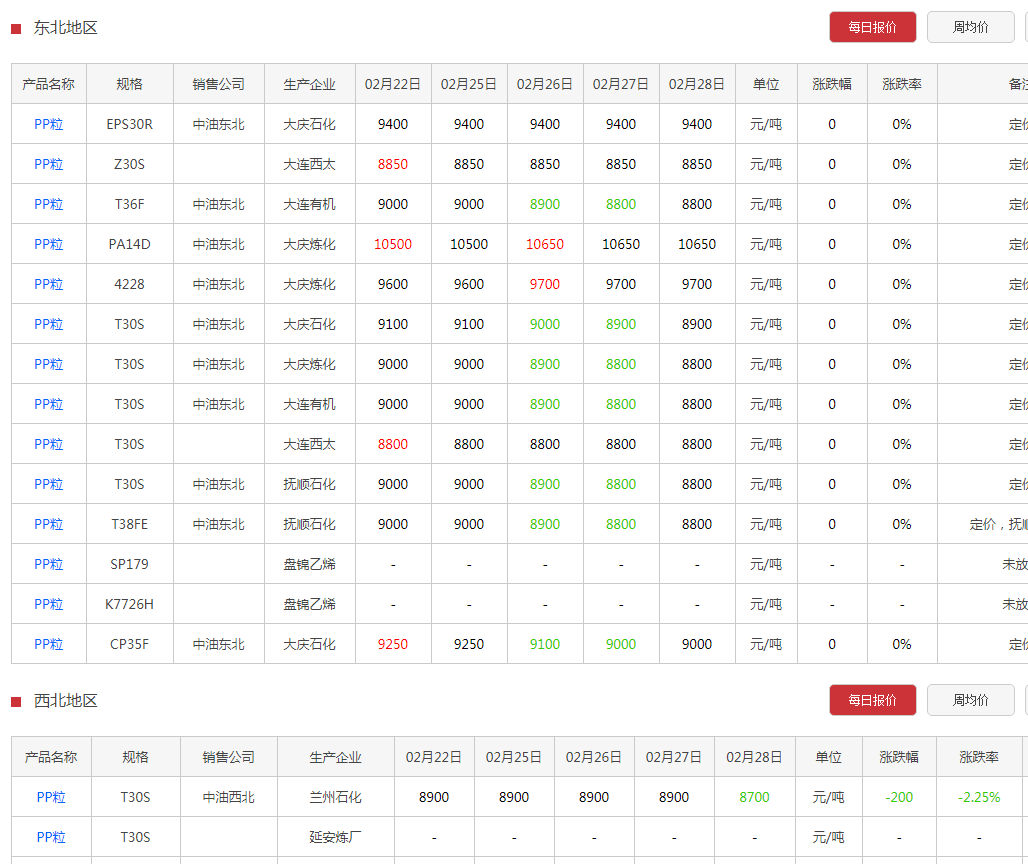Viewport: 1028px width, 864px height.
Task: Click the red square beside 西北地区 heading
Action: pyautogui.click(x=16, y=702)
